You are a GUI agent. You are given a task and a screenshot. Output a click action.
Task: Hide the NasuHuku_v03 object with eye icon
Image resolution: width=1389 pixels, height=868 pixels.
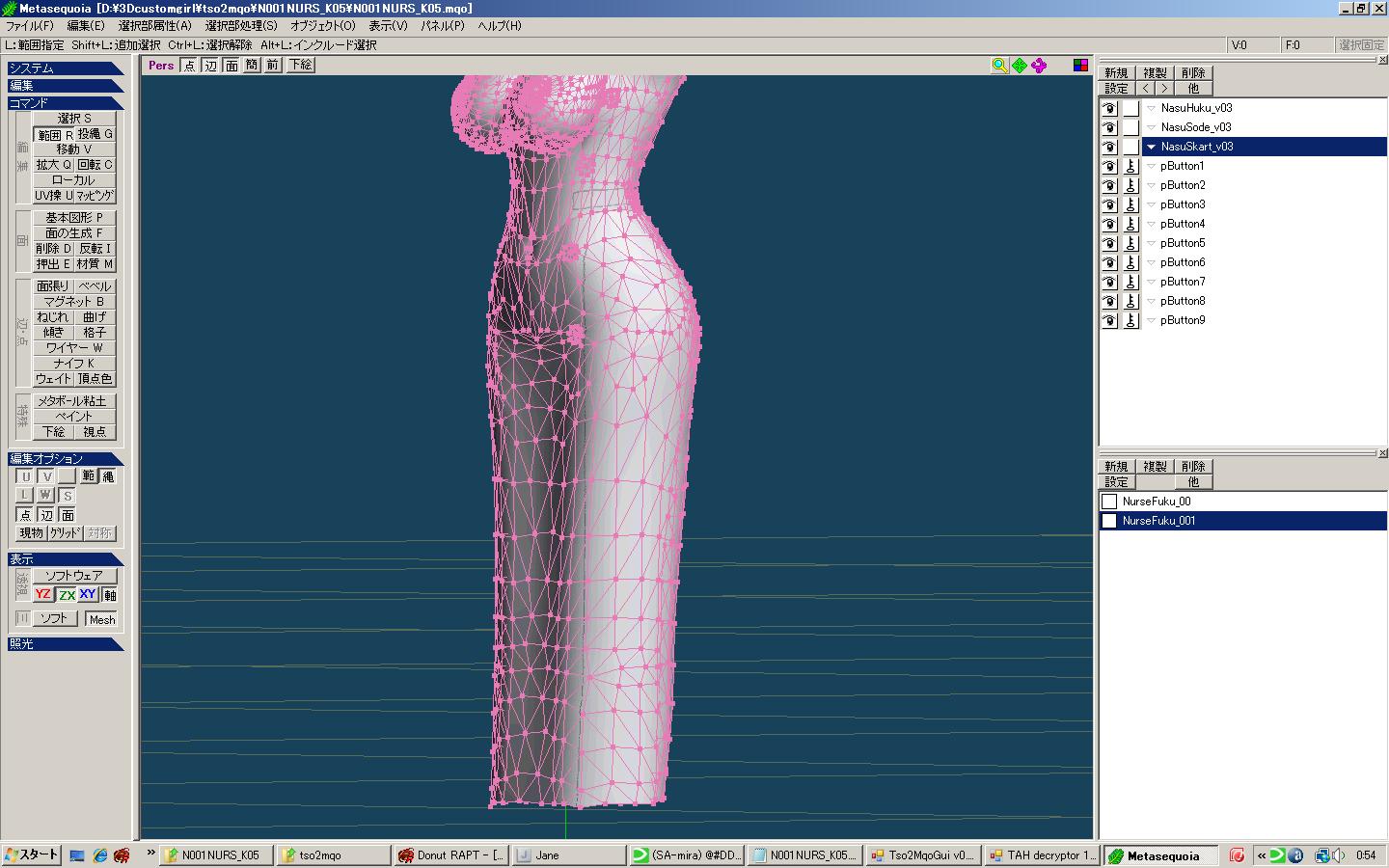point(1109,108)
